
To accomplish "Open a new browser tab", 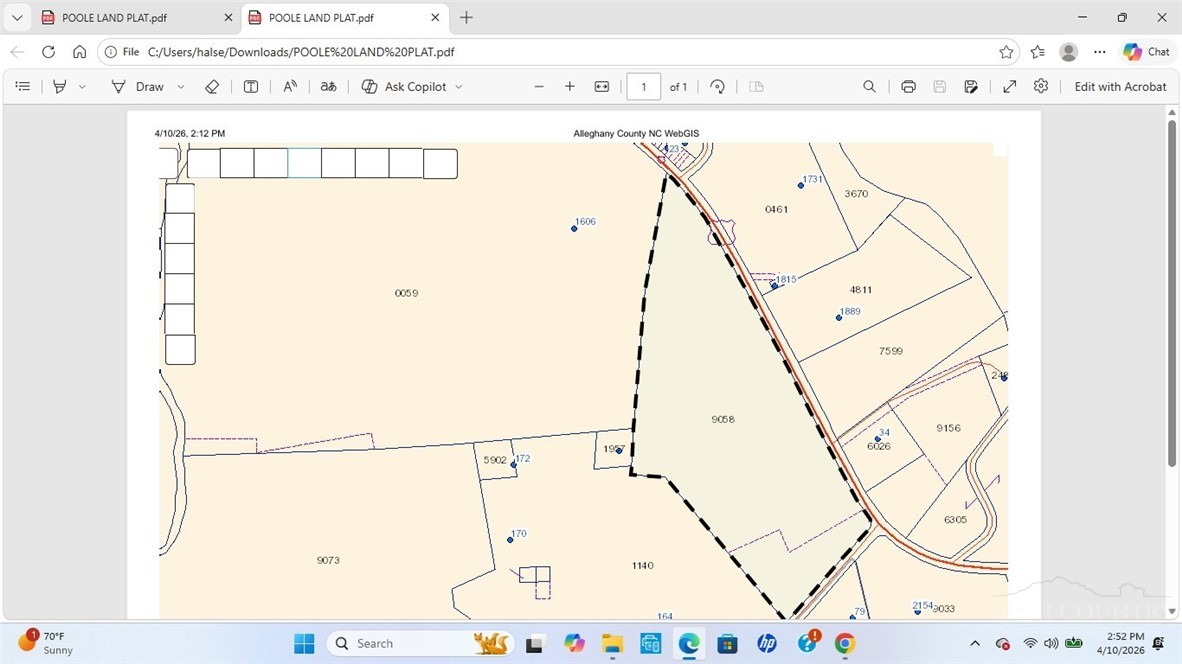I will click(466, 18).
